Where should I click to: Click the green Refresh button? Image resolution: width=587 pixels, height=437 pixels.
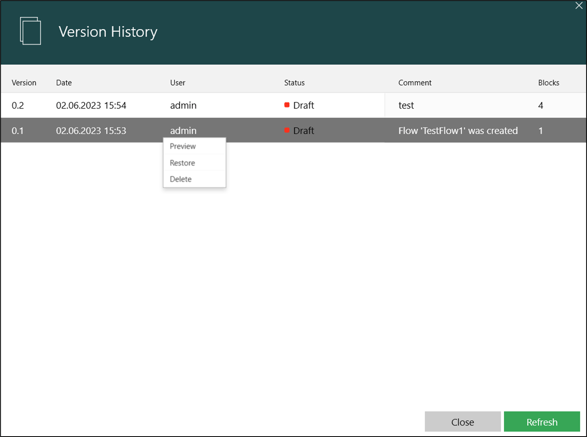pyautogui.click(x=542, y=422)
